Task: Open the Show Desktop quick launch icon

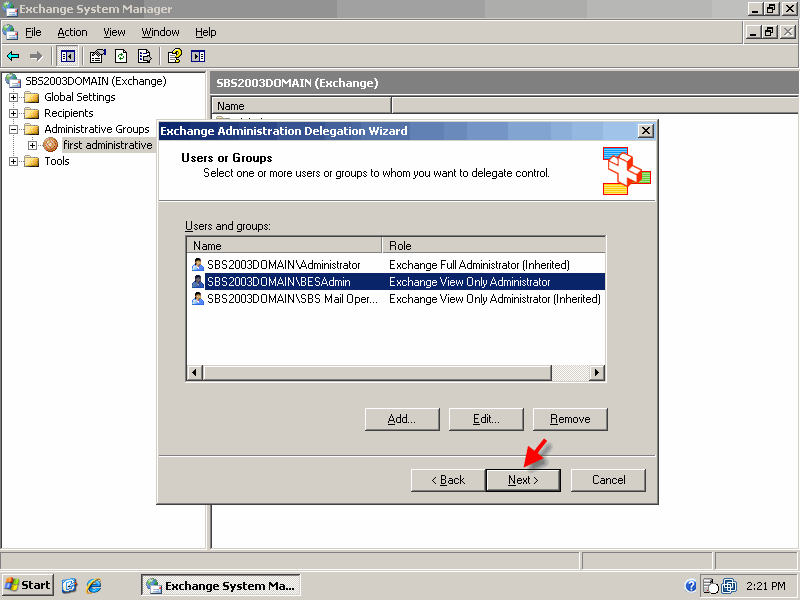Action: (69, 585)
